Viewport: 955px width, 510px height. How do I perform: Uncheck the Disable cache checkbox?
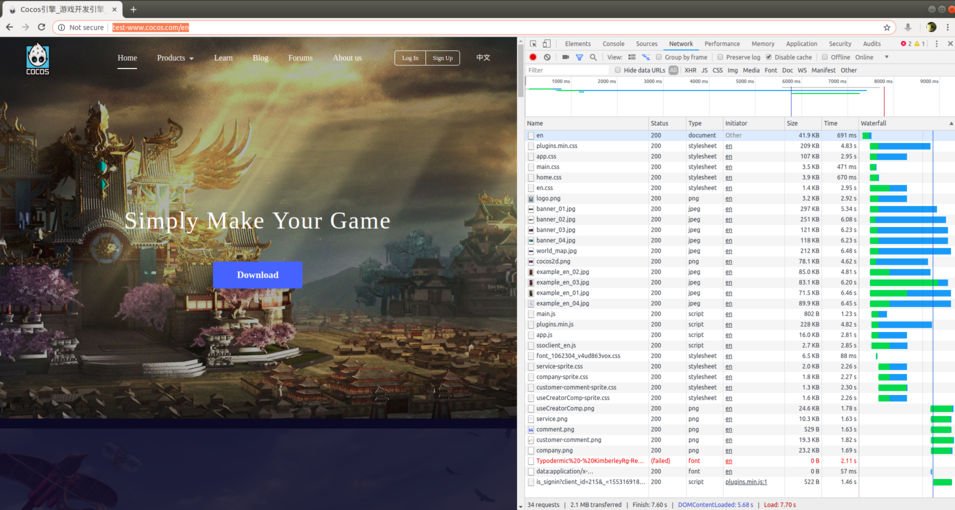click(x=769, y=57)
